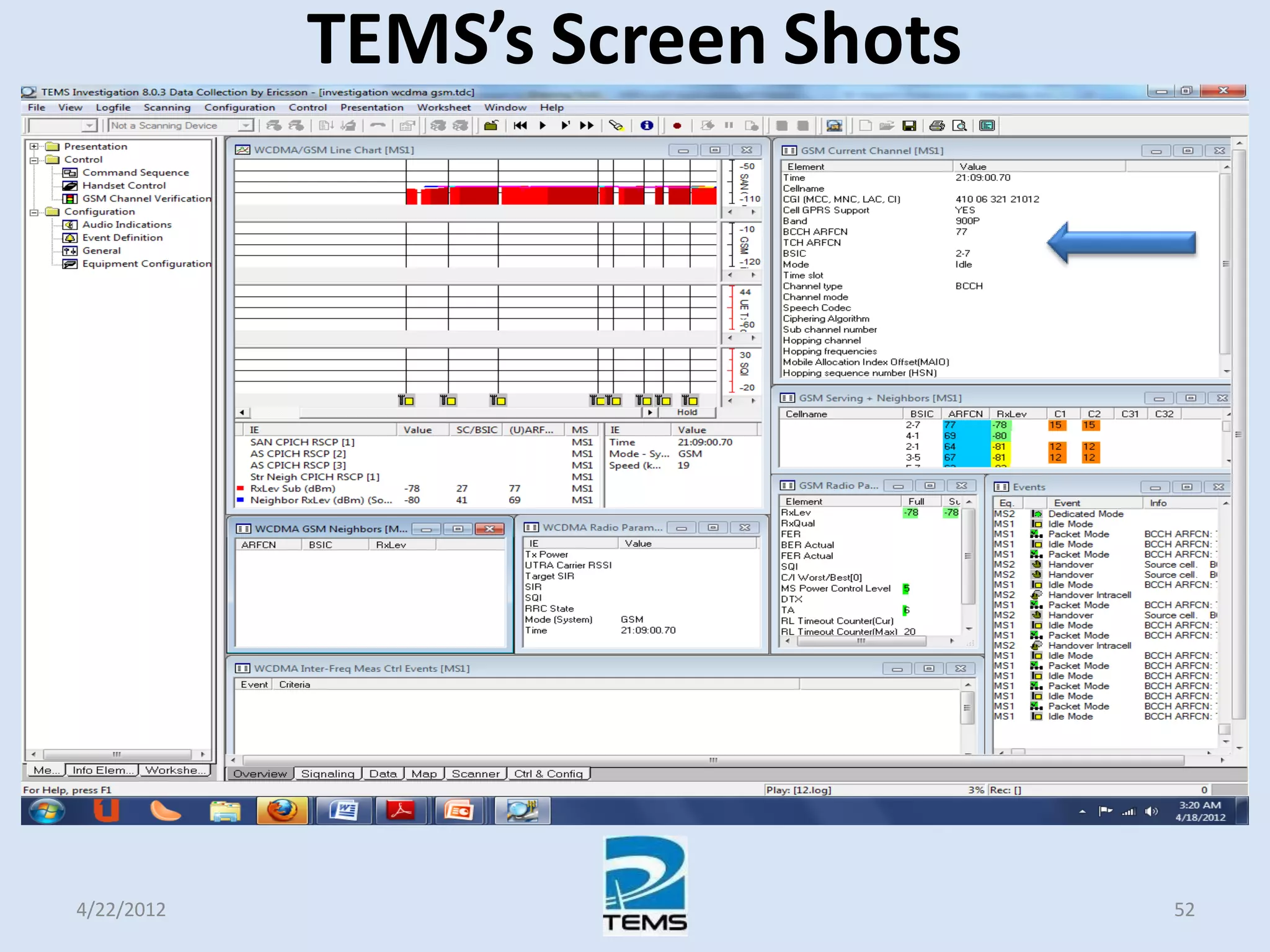Select the Handset Control item in navigator
The width and height of the screenshot is (1270, 952).
[x=124, y=185]
